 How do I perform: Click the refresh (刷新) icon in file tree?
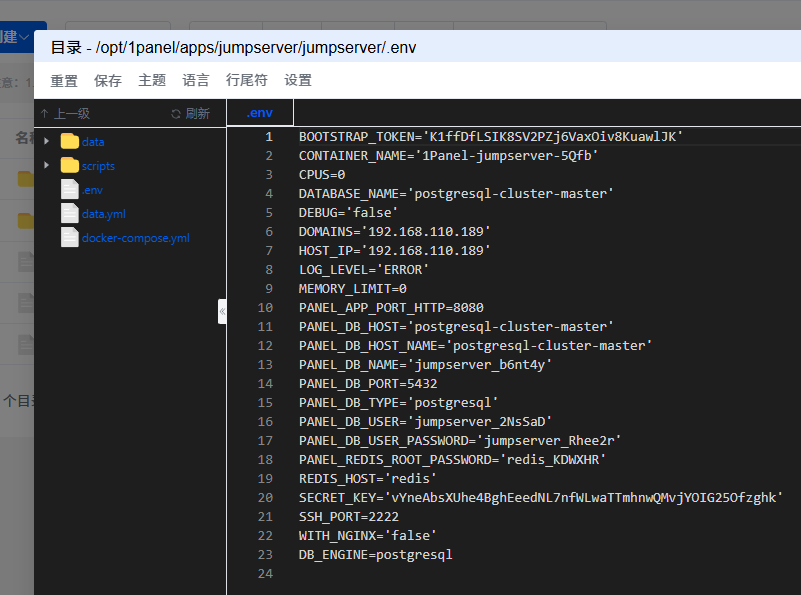177,114
